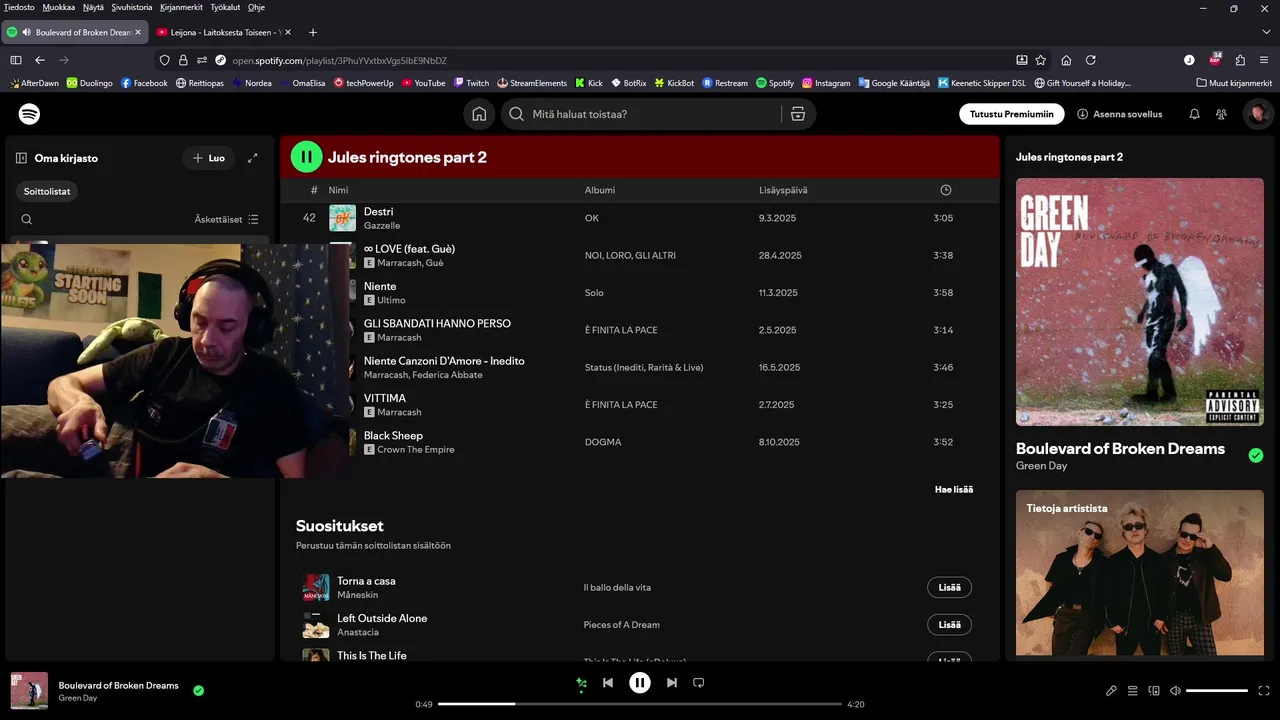Open the Twitch bookmark
The image size is (1280, 720).
click(471, 83)
